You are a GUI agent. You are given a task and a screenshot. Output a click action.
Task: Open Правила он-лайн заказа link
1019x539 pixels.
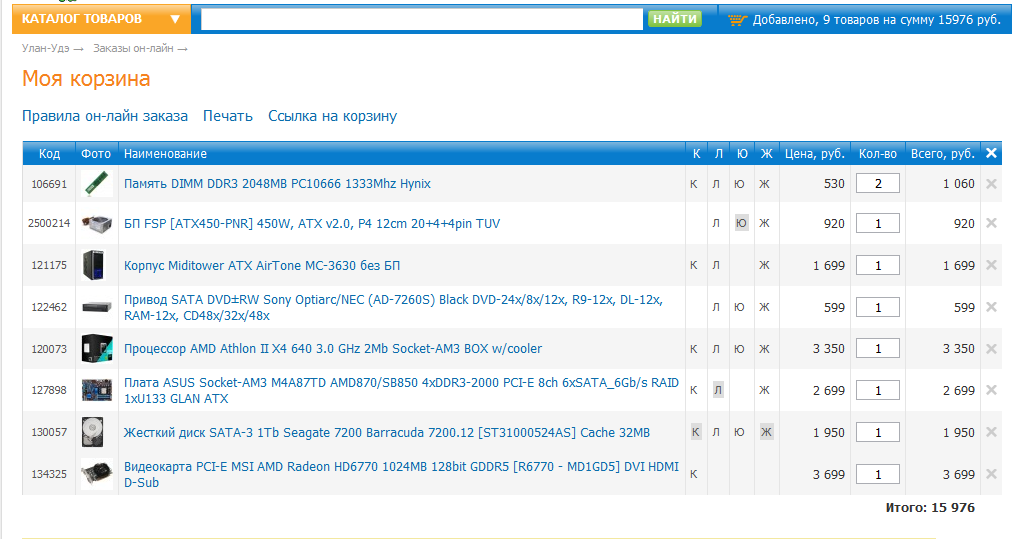point(105,116)
